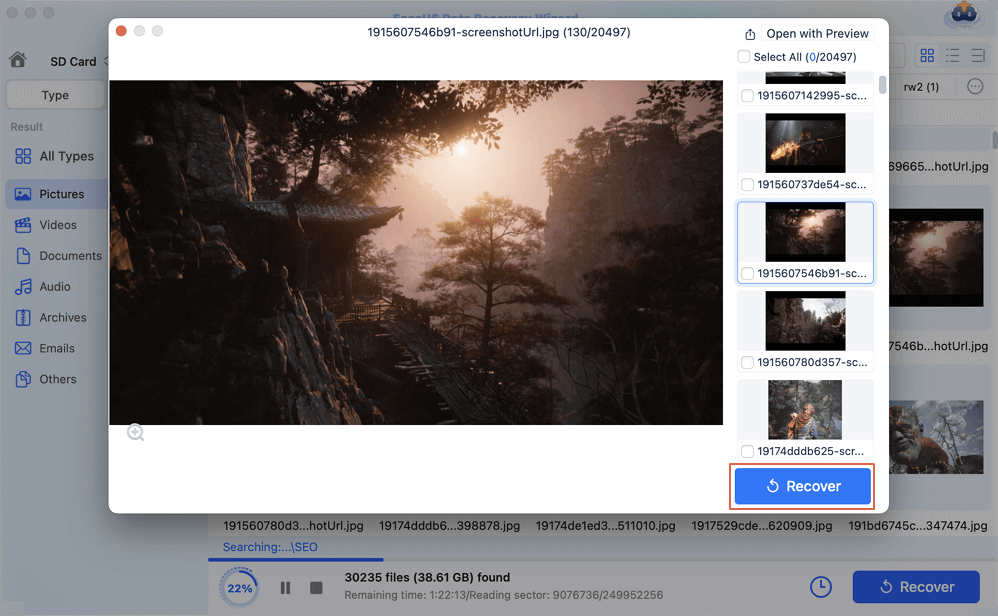Viewport: 998px width, 616px height.
Task: Pause the scan in progress
Action: pos(285,588)
